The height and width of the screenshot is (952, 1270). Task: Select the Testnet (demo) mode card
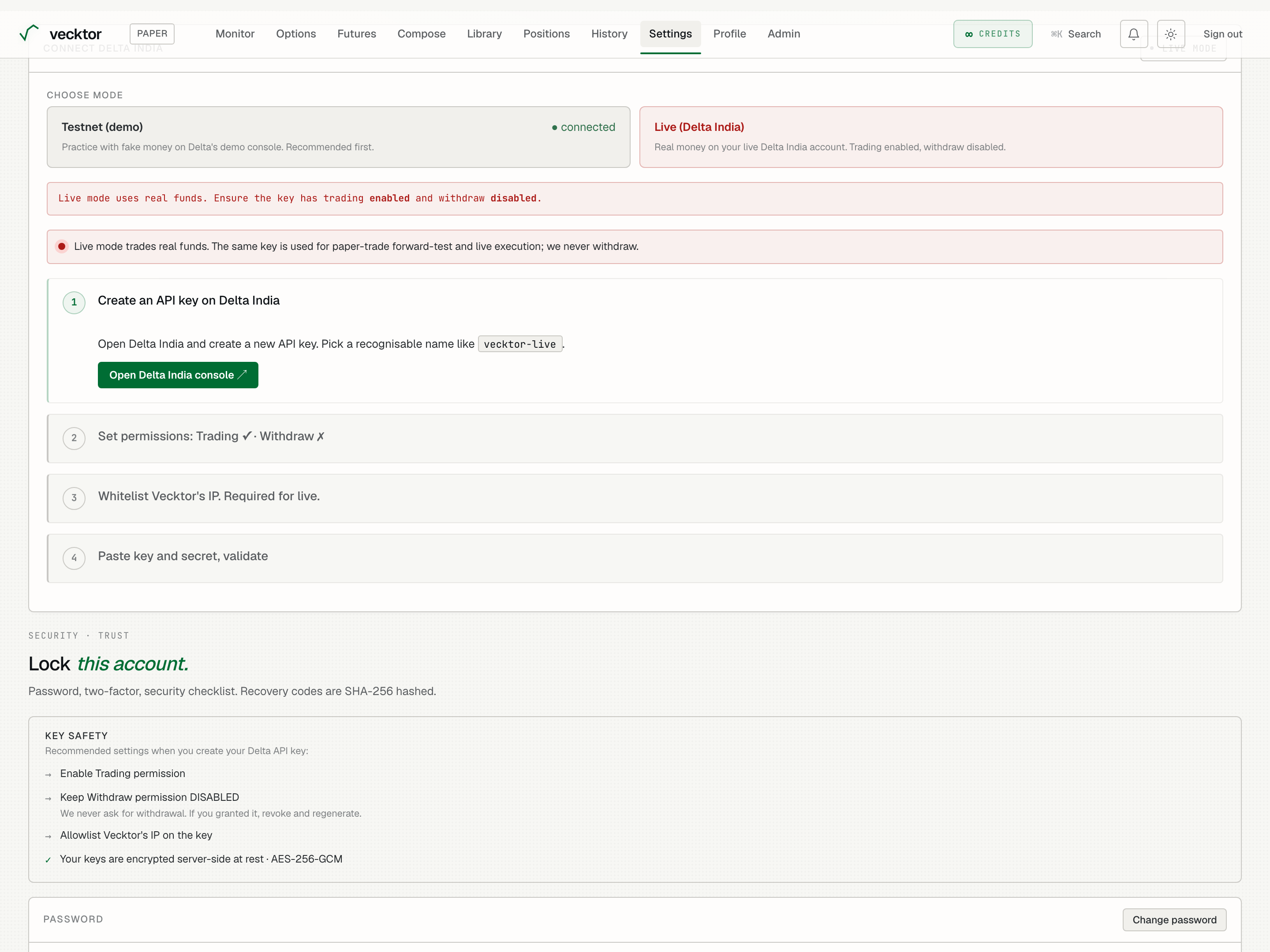(338, 137)
